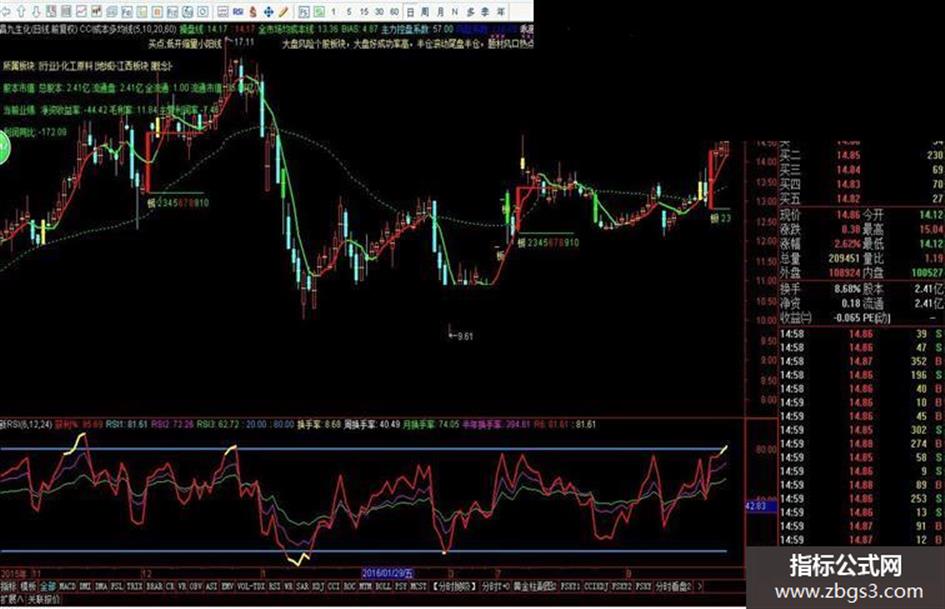Open the TRIX indicator tab
945x609 pixels.
[x=134, y=587]
